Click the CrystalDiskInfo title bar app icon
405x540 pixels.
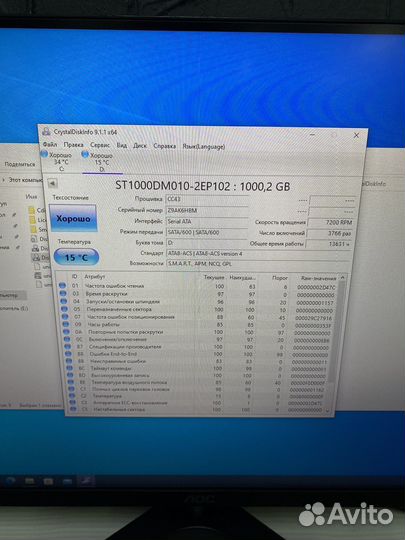[x=46, y=132]
